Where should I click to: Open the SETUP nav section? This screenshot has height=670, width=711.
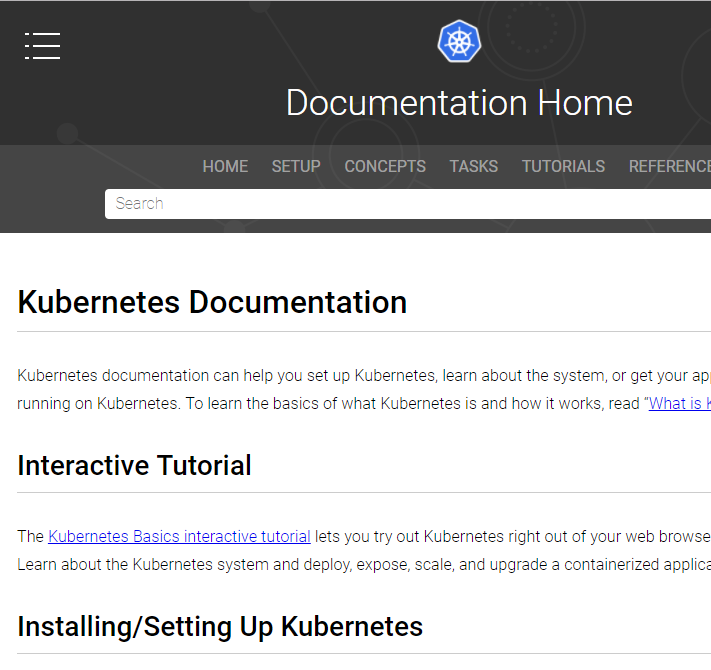coord(296,166)
